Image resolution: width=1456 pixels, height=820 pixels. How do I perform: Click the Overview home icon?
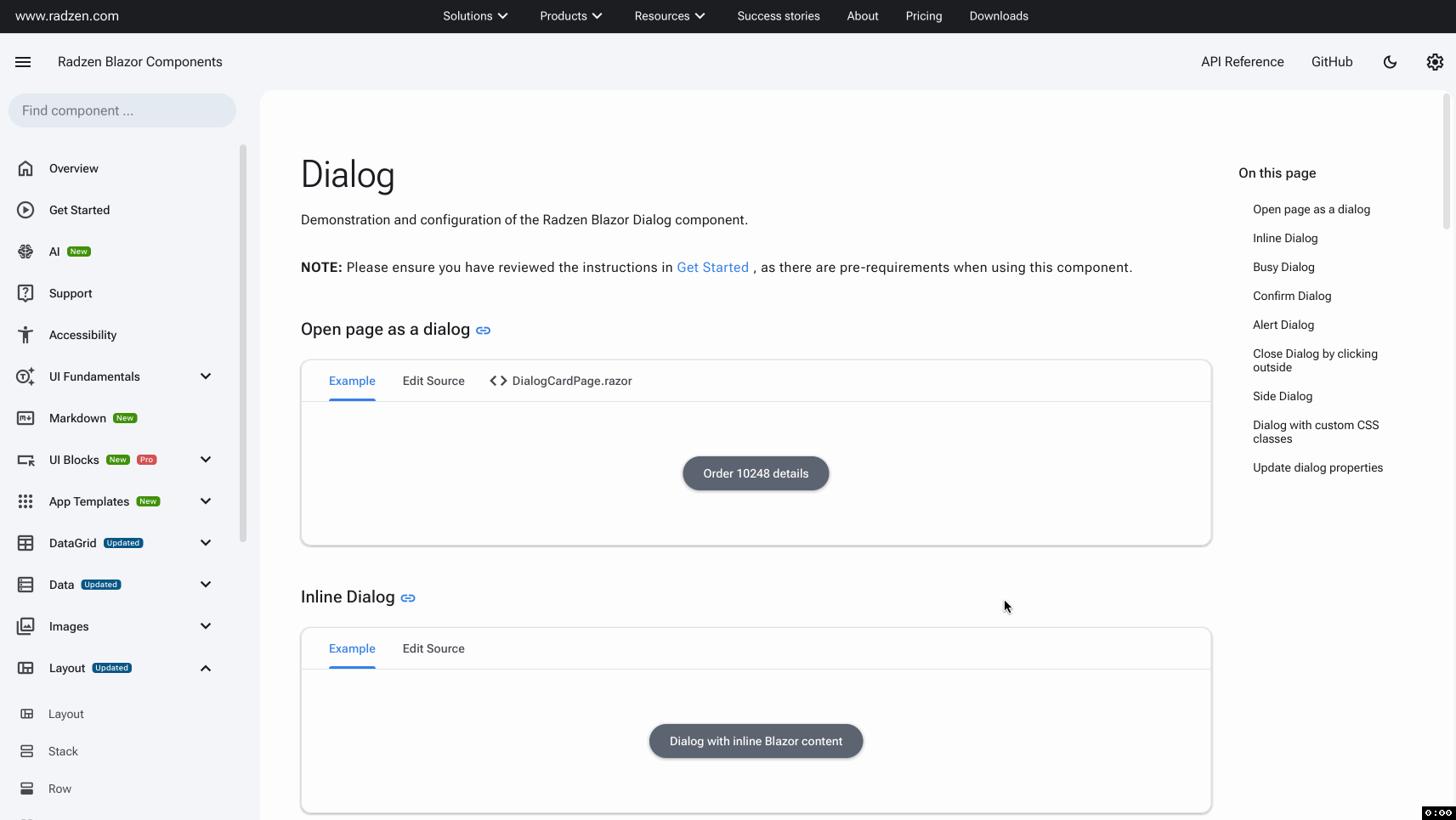click(25, 168)
